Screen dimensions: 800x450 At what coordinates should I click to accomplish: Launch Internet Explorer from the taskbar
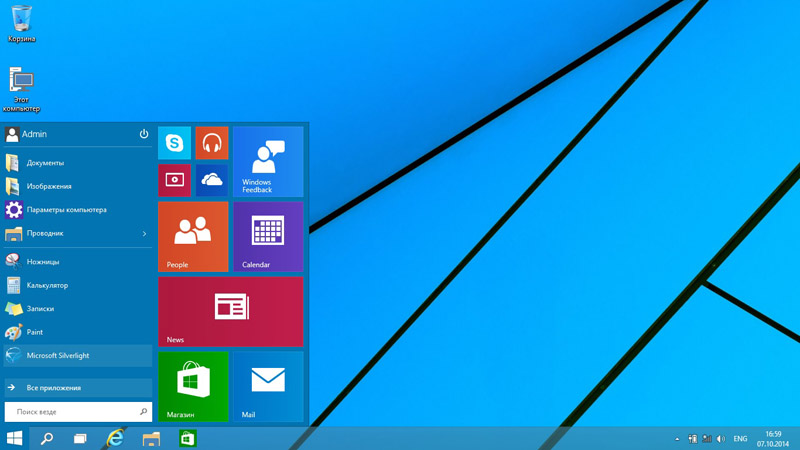tap(115, 439)
